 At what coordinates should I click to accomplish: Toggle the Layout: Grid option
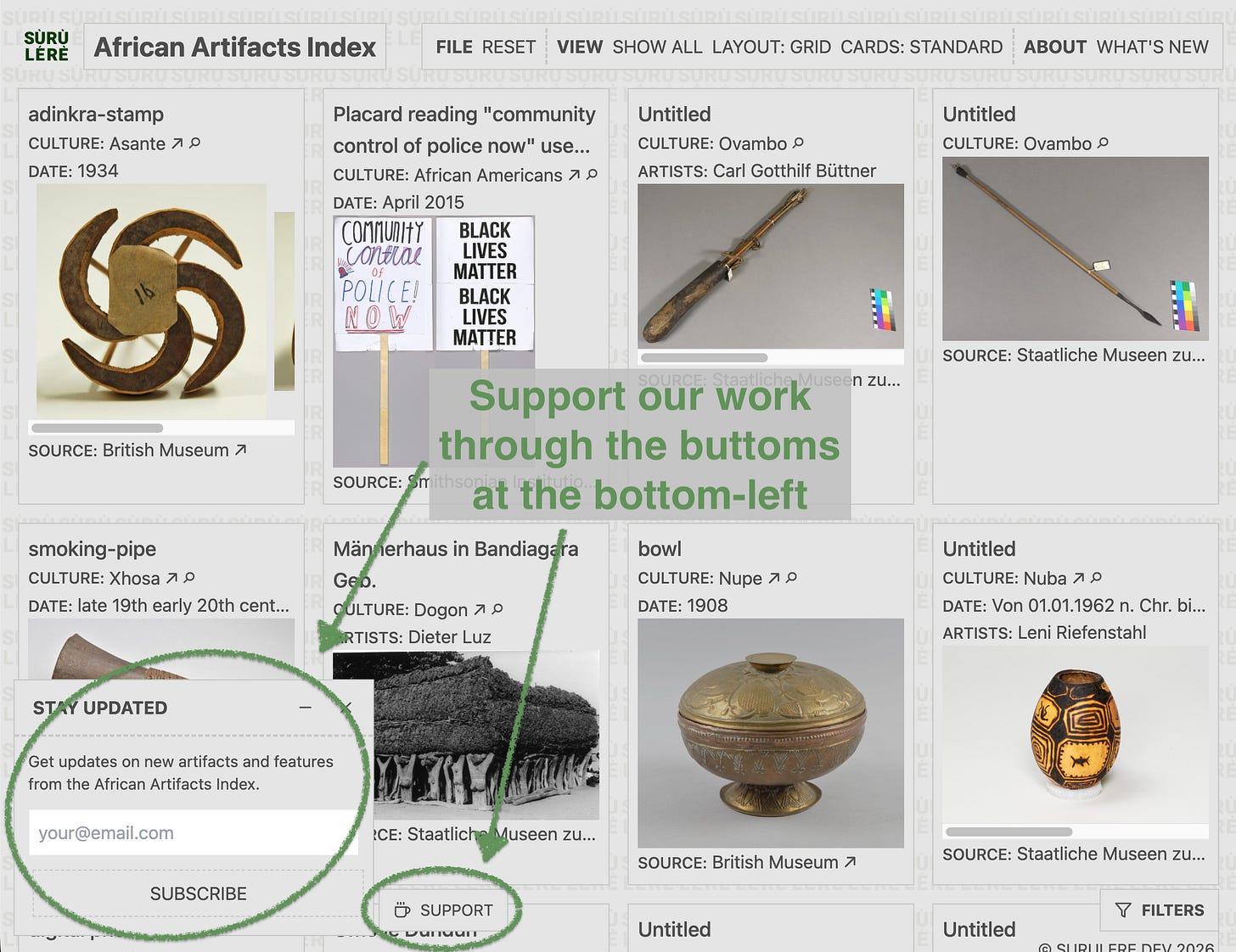click(x=772, y=47)
